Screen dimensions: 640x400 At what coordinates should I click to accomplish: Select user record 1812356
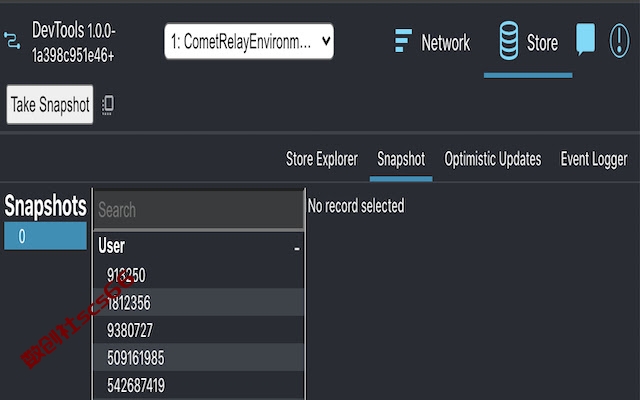click(x=199, y=302)
